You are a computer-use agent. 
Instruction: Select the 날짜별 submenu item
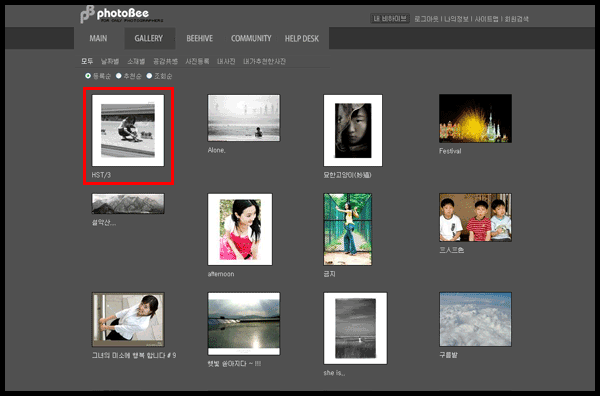pyautogui.click(x=110, y=61)
